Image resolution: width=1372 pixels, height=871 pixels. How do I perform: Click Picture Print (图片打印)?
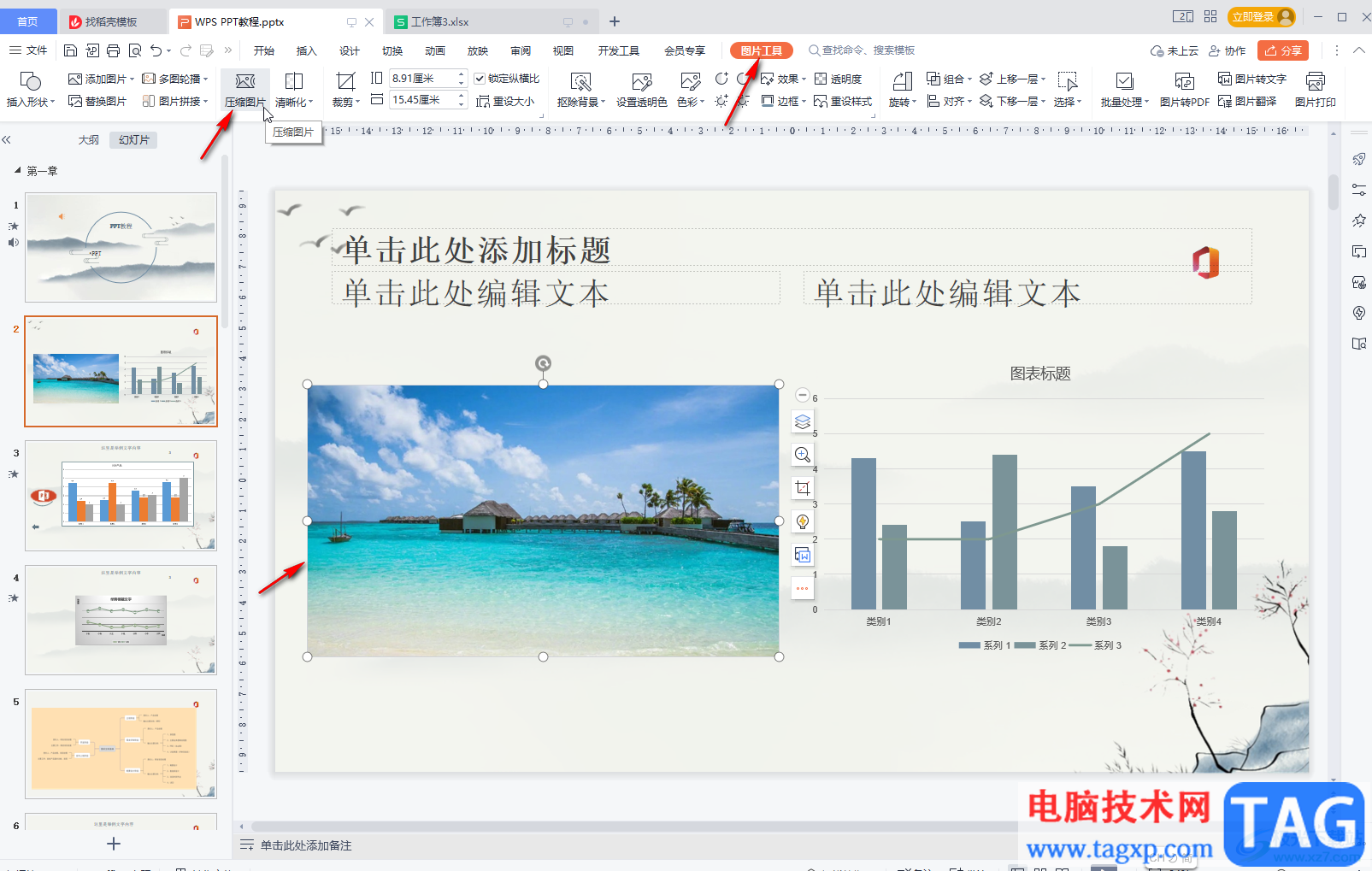tap(1315, 90)
